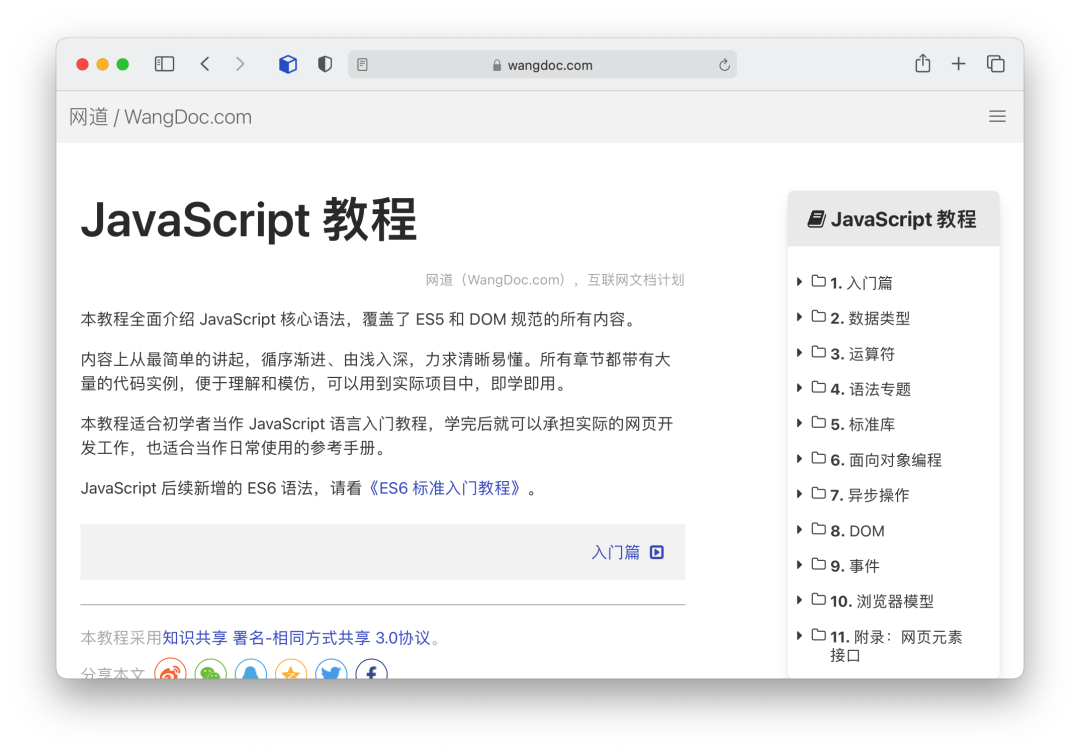Viewport: 1080px width, 753px height.
Task: Share via the star Qzone icon
Action: tap(291, 671)
